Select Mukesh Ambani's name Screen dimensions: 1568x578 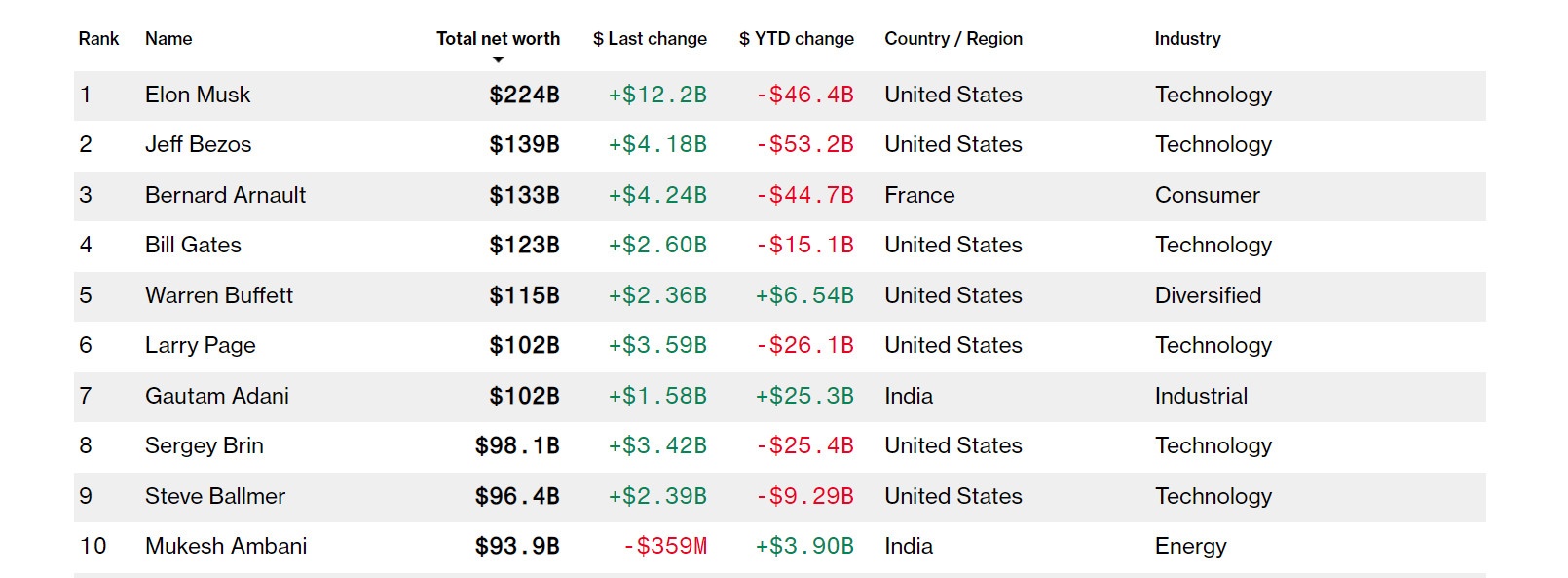pyautogui.click(x=225, y=547)
